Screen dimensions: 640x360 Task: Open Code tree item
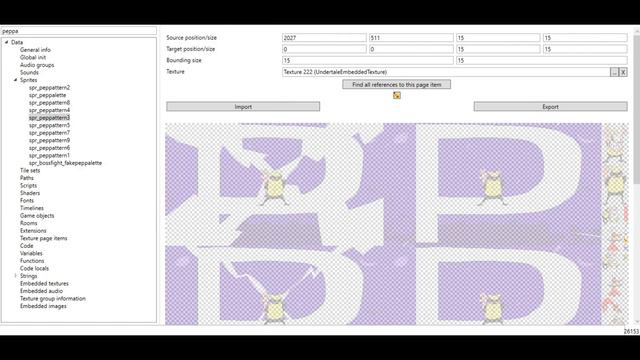(27, 246)
